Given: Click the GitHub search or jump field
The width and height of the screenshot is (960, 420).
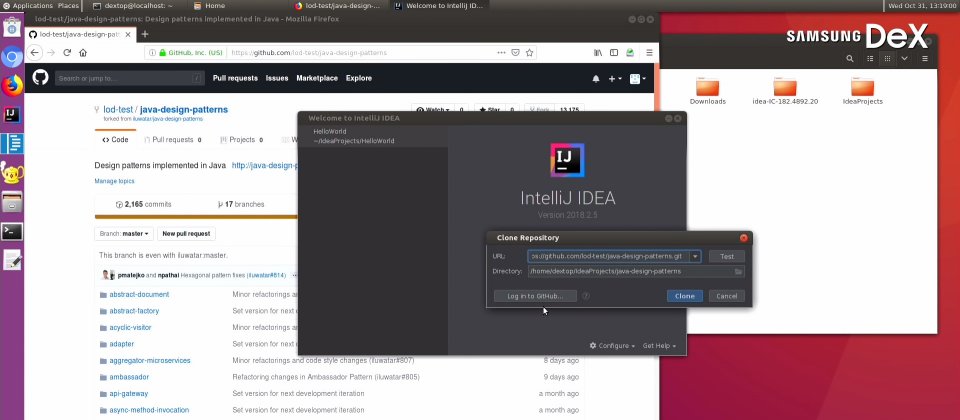Looking at the screenshot, I should click(x=129, y=78).
